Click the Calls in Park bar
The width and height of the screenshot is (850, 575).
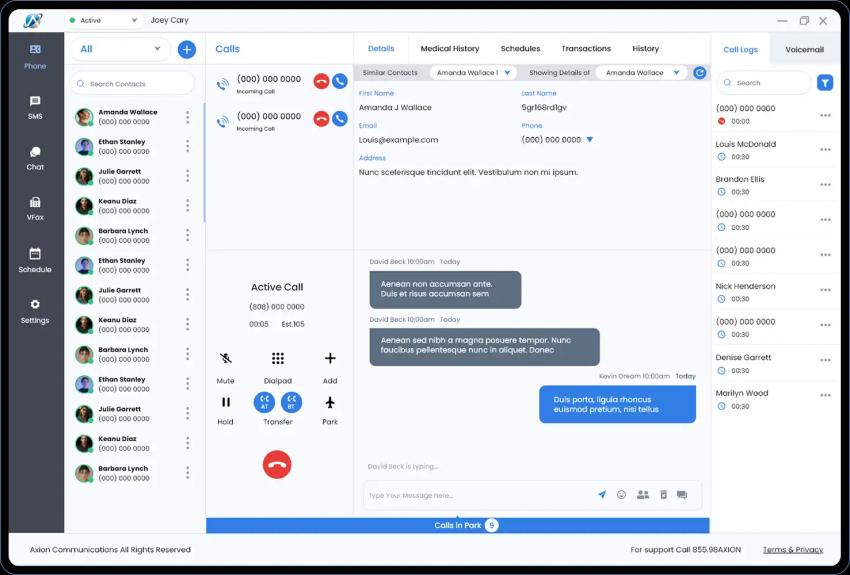click(458, 525)
